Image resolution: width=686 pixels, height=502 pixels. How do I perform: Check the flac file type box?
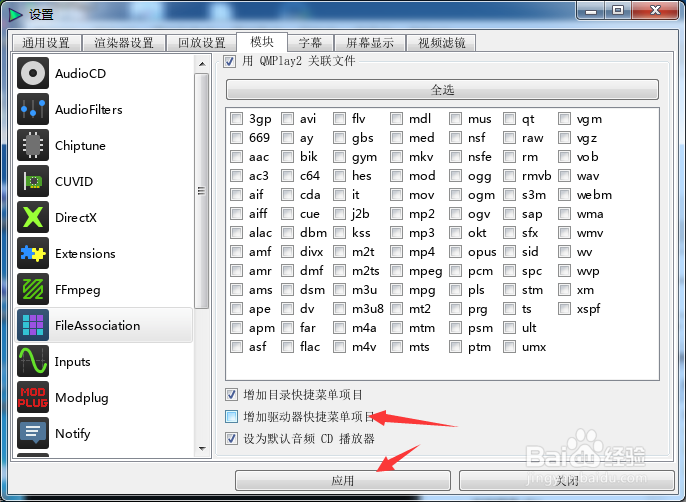[x=287, y=347]
